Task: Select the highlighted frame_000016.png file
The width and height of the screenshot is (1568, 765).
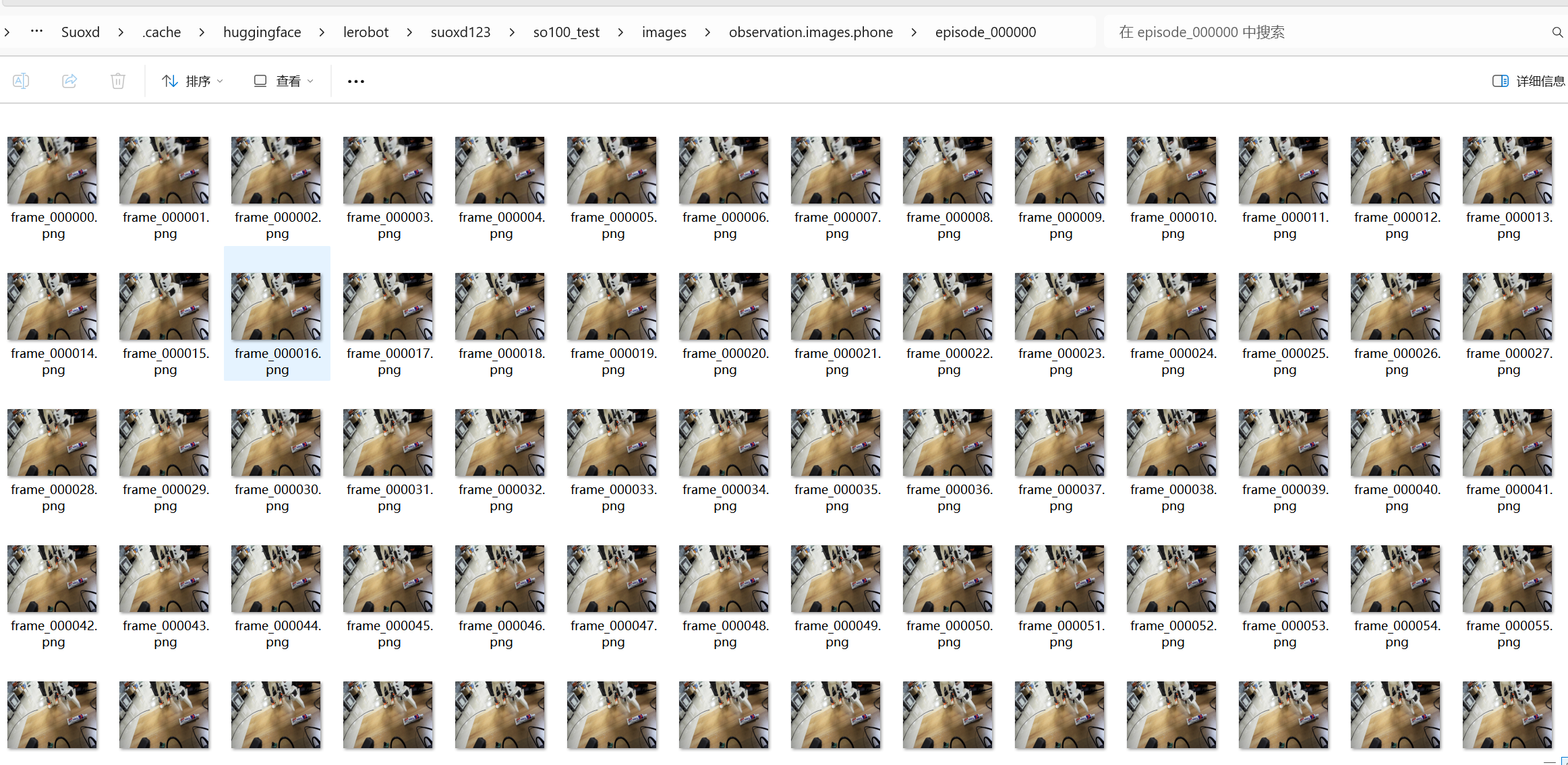Action: (277, 307)
